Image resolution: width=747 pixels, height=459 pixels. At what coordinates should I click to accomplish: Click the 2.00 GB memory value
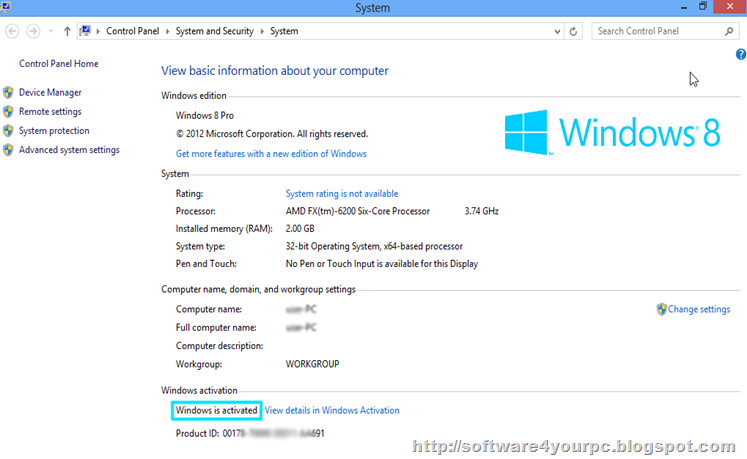300,229
